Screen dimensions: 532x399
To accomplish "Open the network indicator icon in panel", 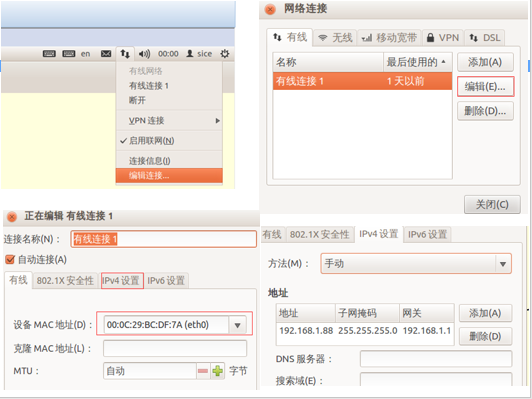I will tap(125, 54).
